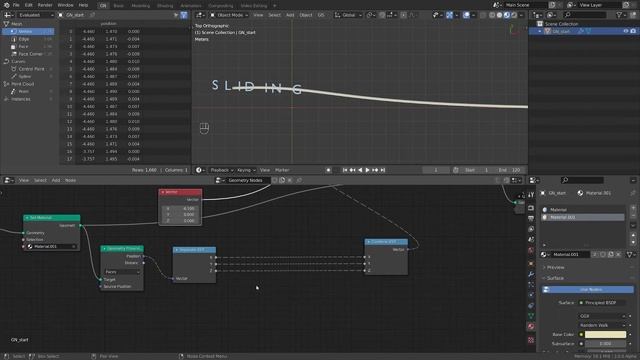
Task: Jump to timeline end frame
Action: tap(383, 170)
